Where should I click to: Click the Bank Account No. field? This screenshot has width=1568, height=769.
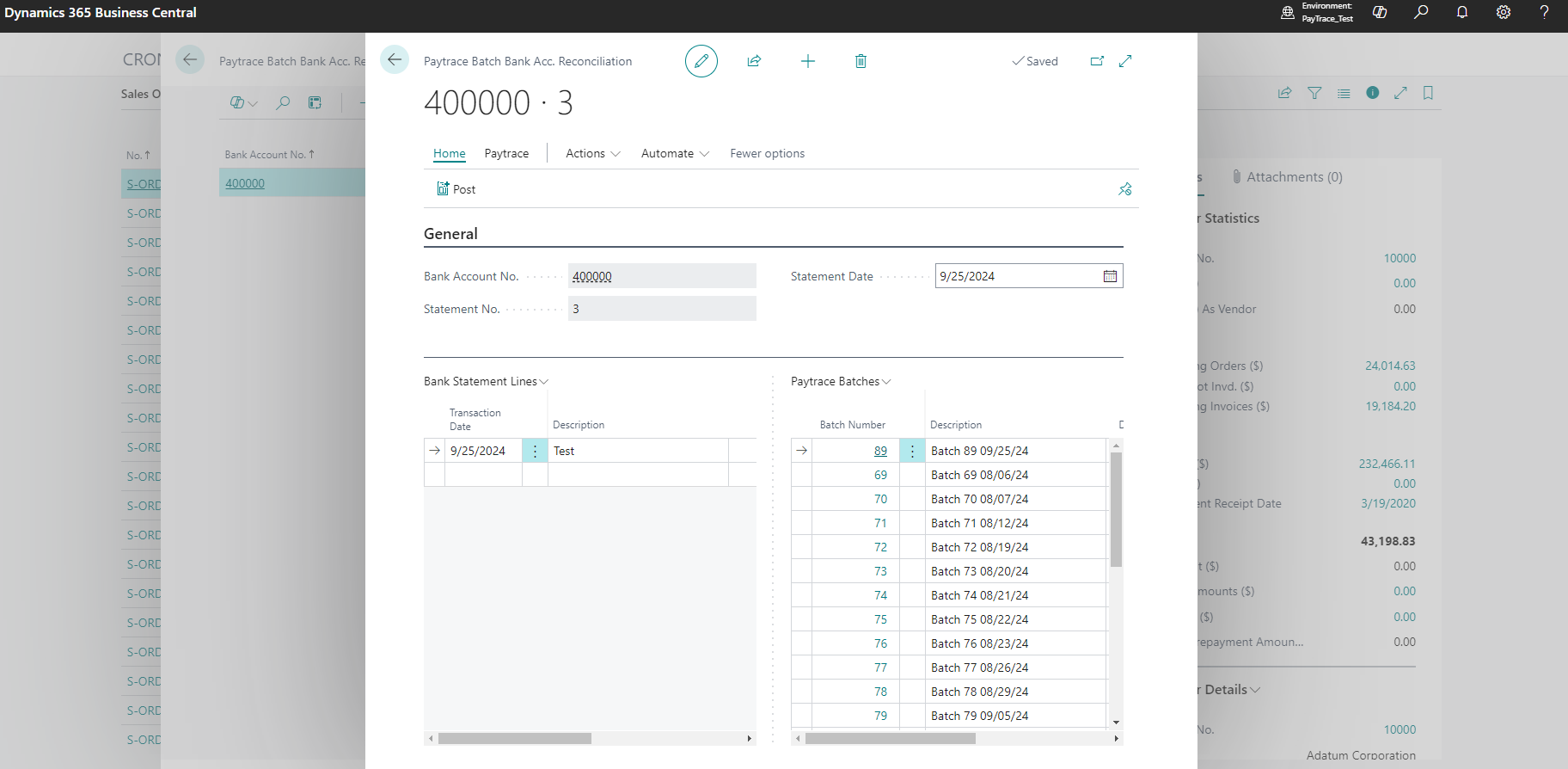pyautogui.click(x=662, y=276)
